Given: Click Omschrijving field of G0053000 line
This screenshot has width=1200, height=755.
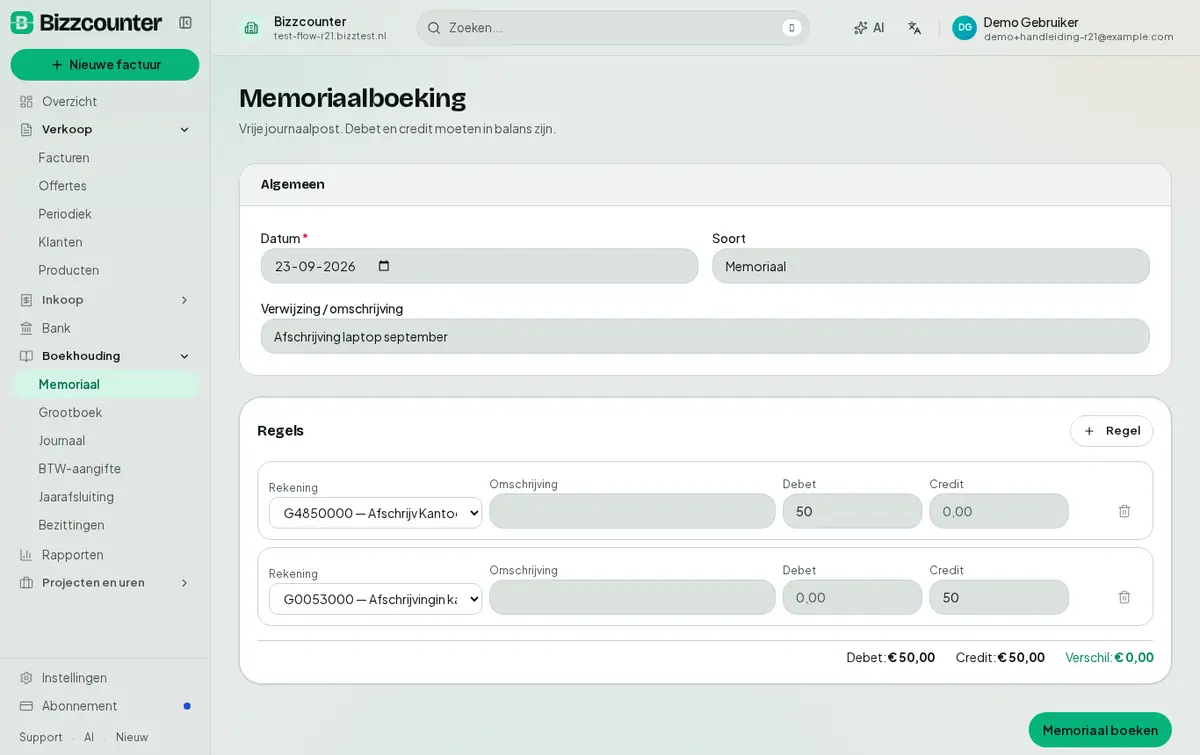Looking at the screenshot, I should coord(632,597).
